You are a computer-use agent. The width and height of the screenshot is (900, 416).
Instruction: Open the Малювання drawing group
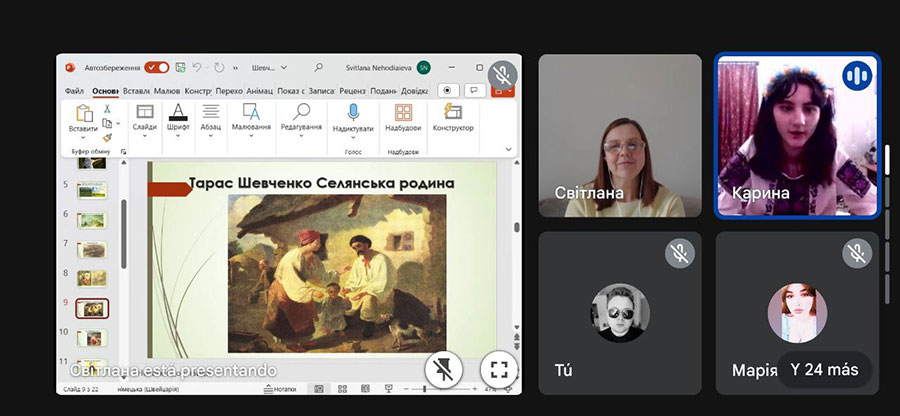tap(251, 121)
